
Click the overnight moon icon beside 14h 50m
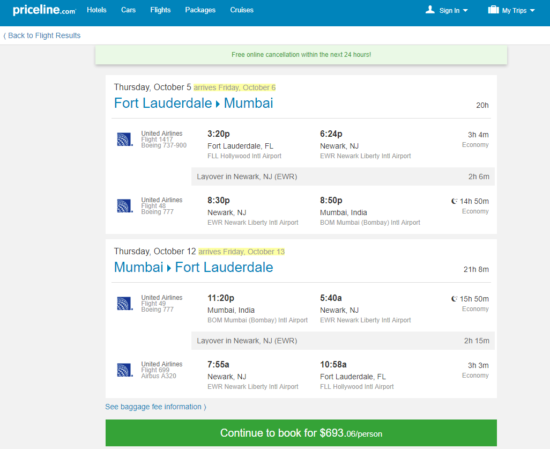454,201
